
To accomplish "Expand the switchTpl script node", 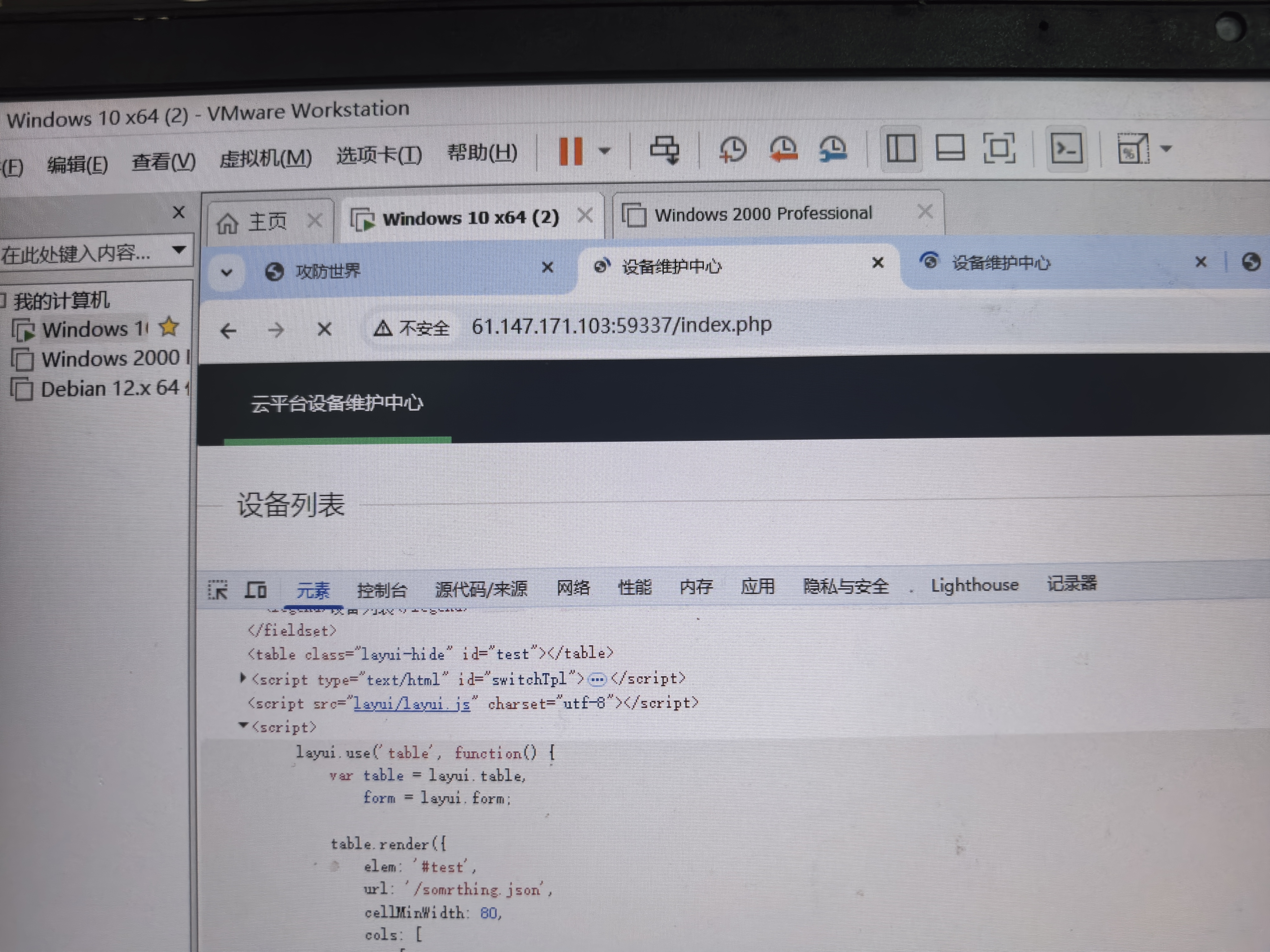I will tap(243, 678).
